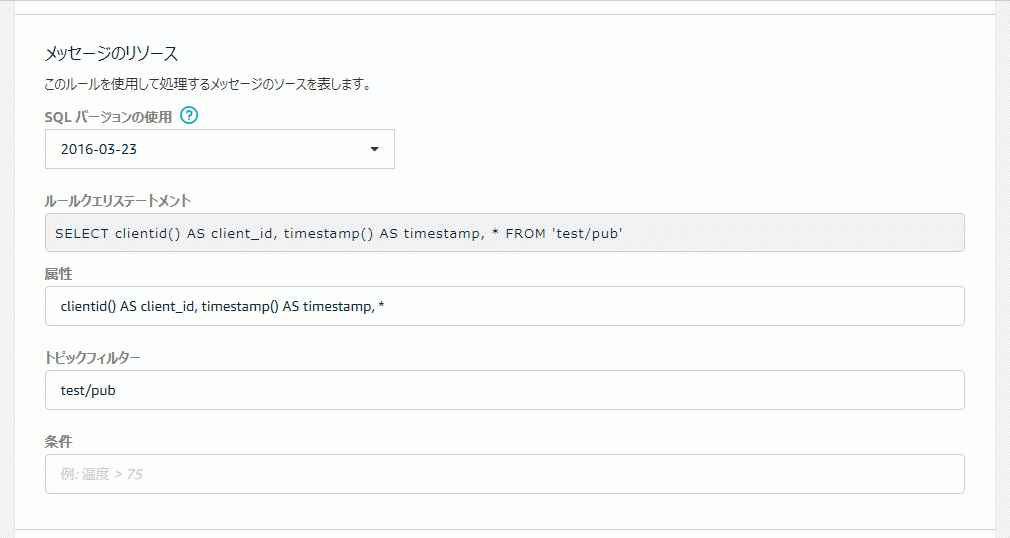Click the ルールクエリステートメント label
1010x538 pixels.
pyautogui.click(x=118, y=201)
